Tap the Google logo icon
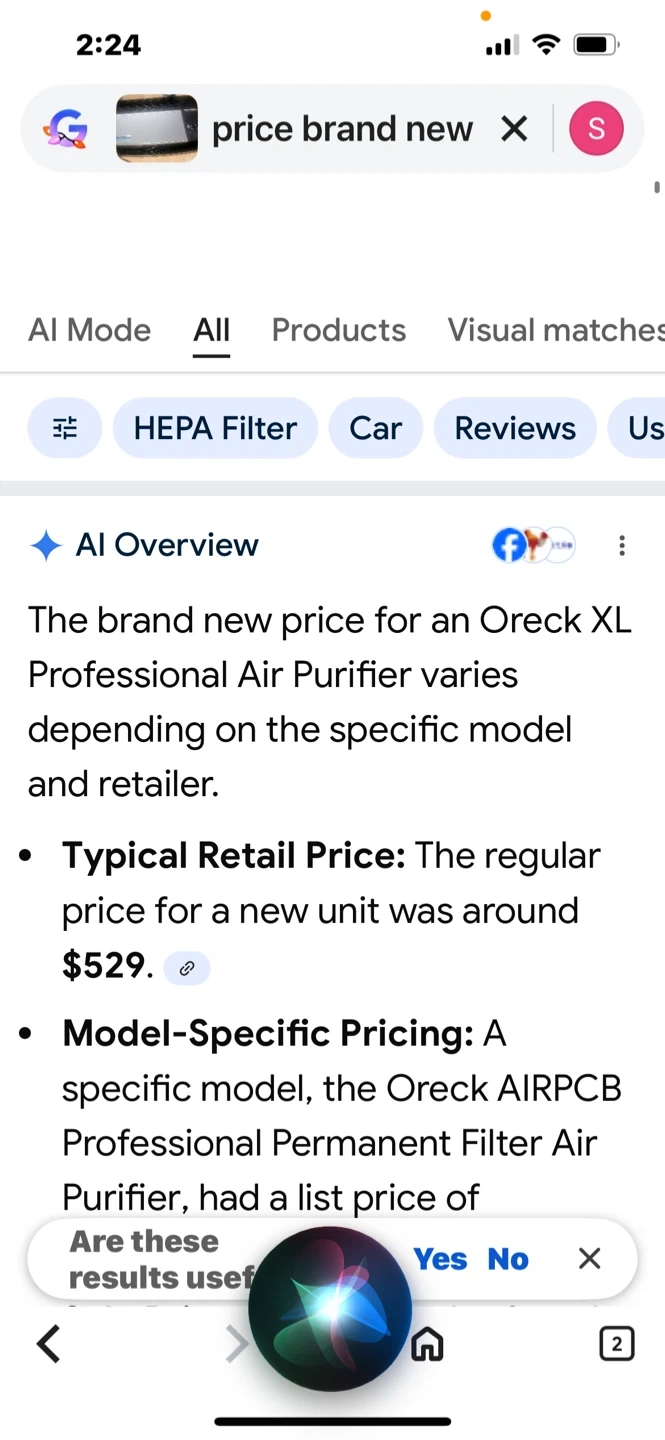Viewport: 665px width, 1440px height. point(65,129)
